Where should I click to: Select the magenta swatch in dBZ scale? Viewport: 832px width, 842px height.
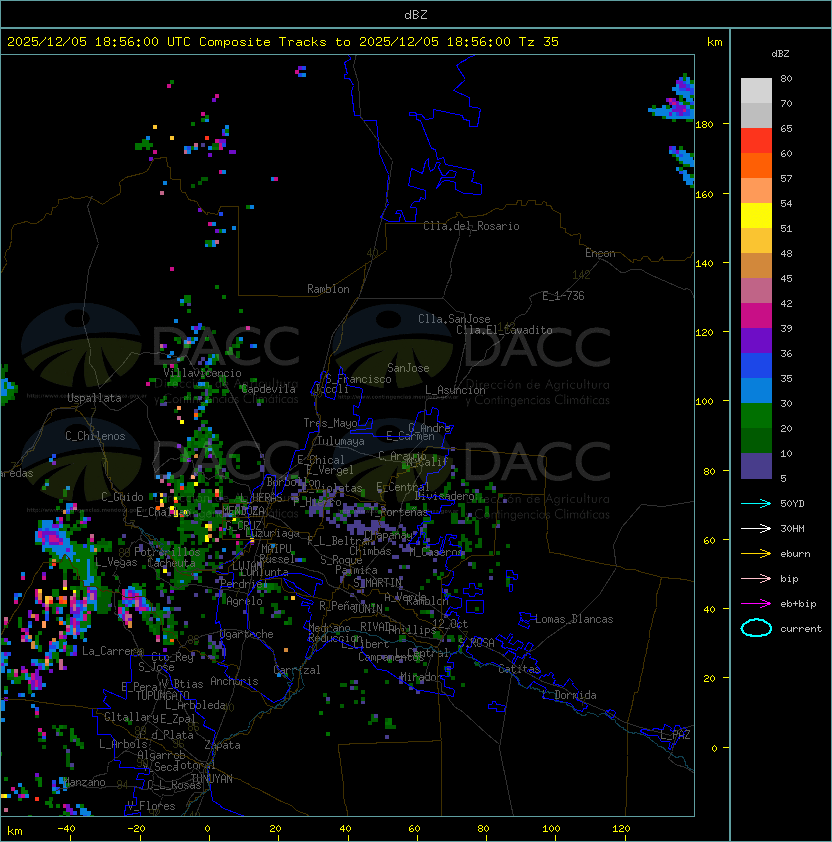[x=756, y=315]
